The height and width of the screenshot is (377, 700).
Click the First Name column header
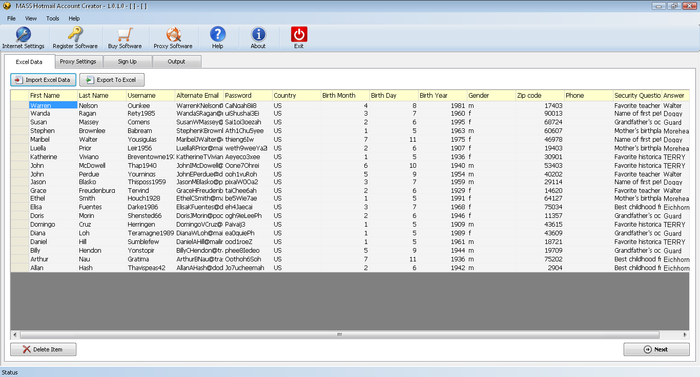click(53, 96)
